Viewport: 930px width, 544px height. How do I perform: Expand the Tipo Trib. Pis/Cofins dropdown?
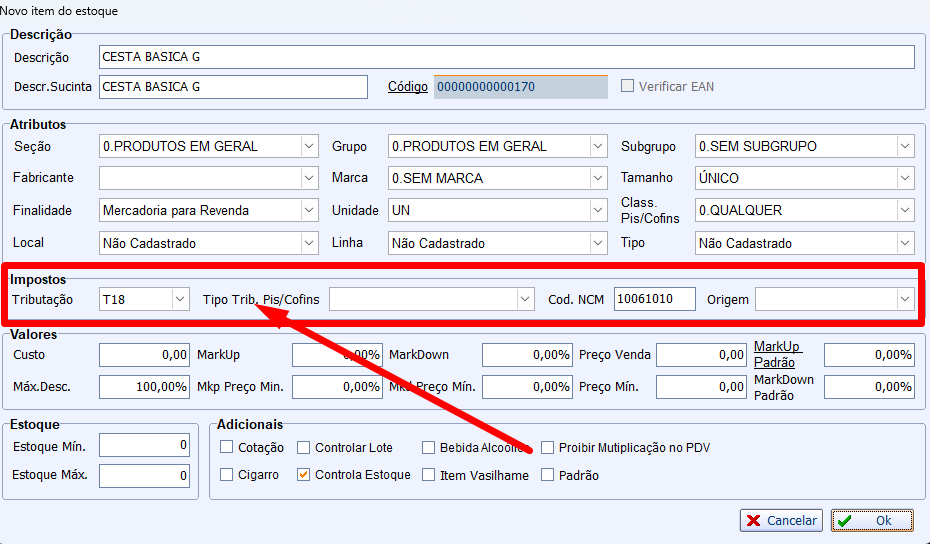click(525, 299)
